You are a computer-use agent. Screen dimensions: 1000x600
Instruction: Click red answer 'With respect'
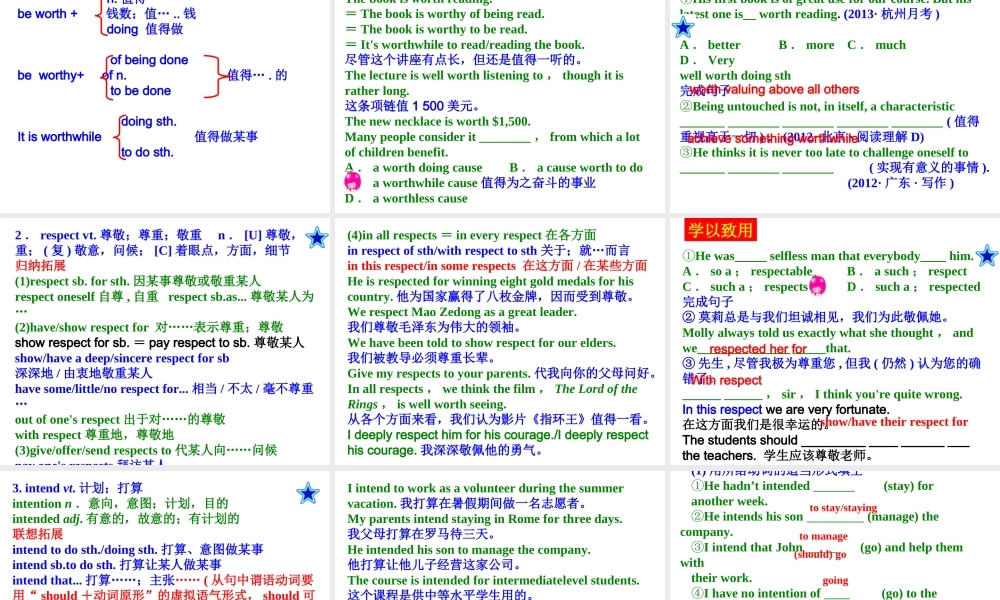726,381
